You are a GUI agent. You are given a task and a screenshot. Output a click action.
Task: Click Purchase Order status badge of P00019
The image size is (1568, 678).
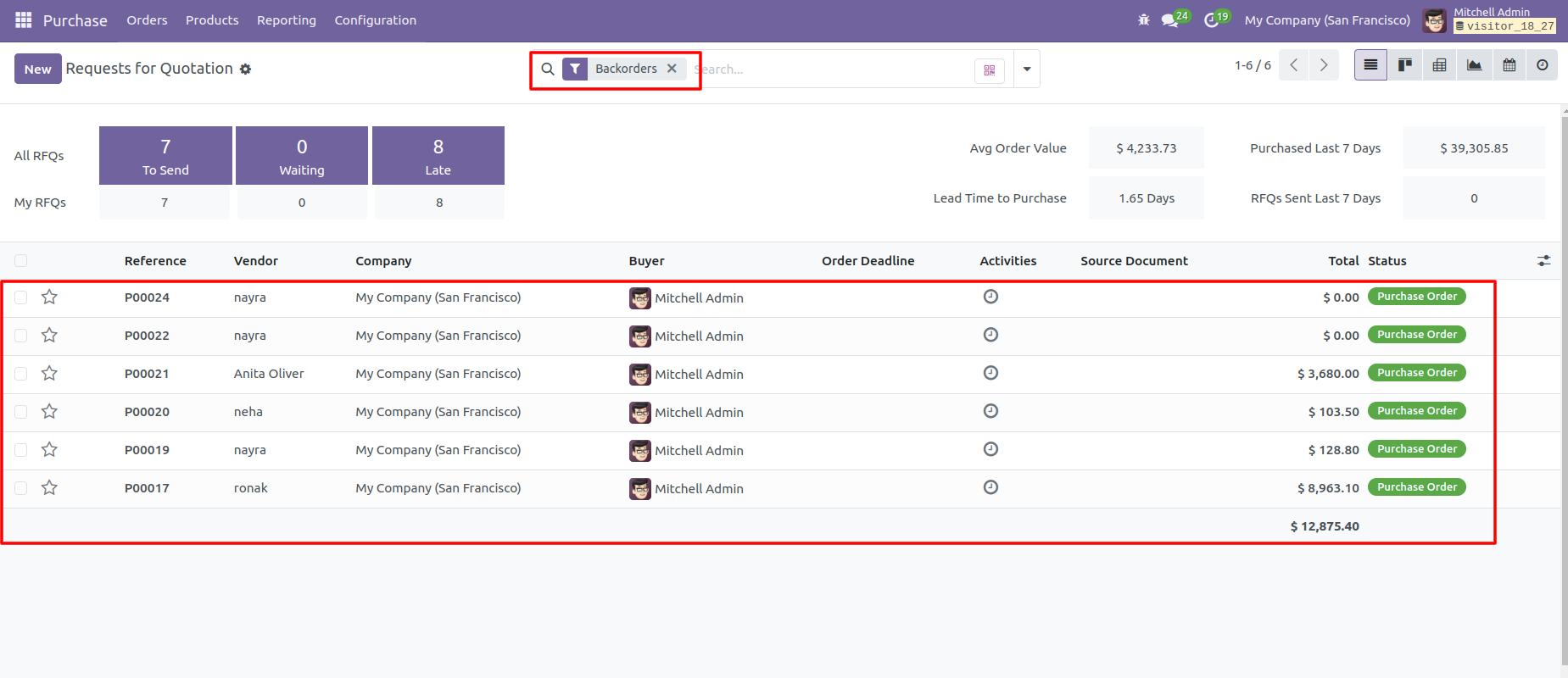coord(1417,449)
